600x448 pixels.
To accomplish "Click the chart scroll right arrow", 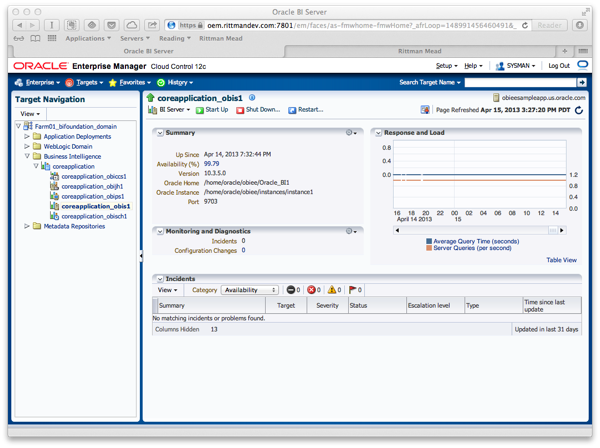I will [561, 230].
